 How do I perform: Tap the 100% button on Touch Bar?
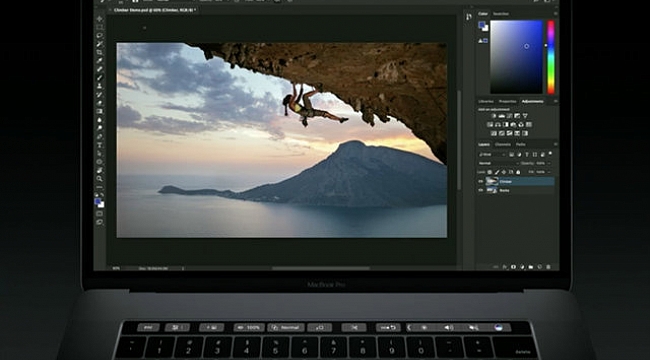coord(249,327)
